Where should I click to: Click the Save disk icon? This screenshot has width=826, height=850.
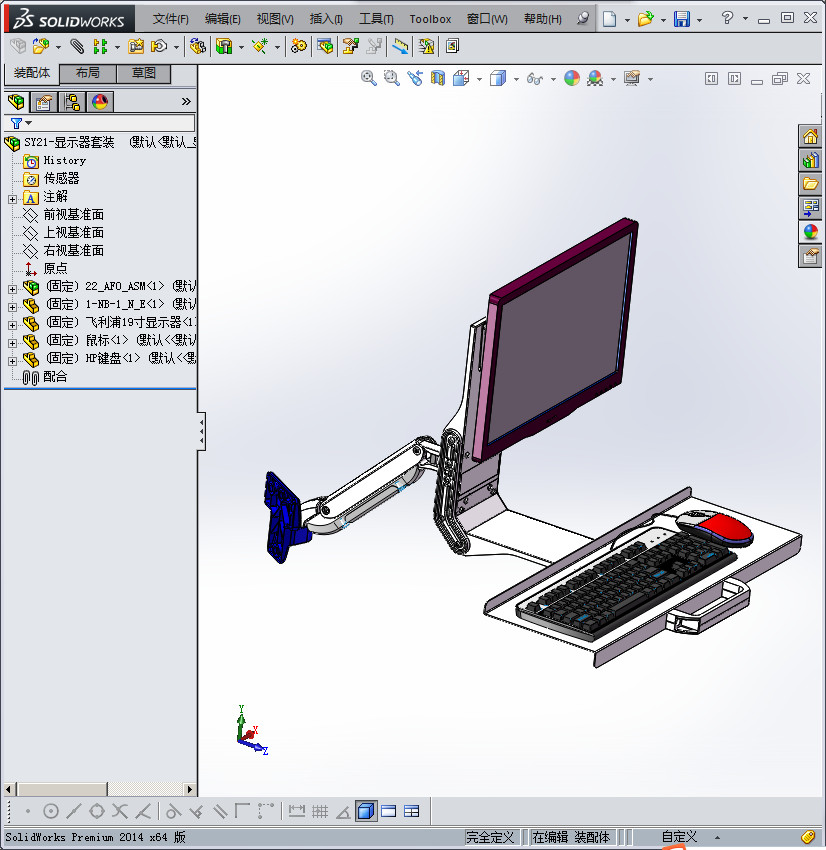(x=681, y=20)
